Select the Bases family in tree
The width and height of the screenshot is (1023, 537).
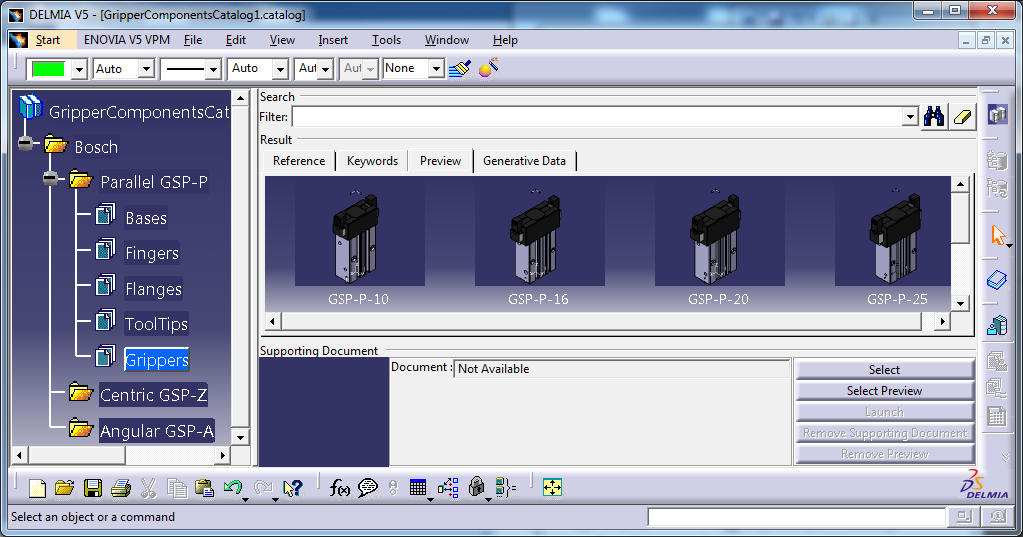(x=146, y=218)
